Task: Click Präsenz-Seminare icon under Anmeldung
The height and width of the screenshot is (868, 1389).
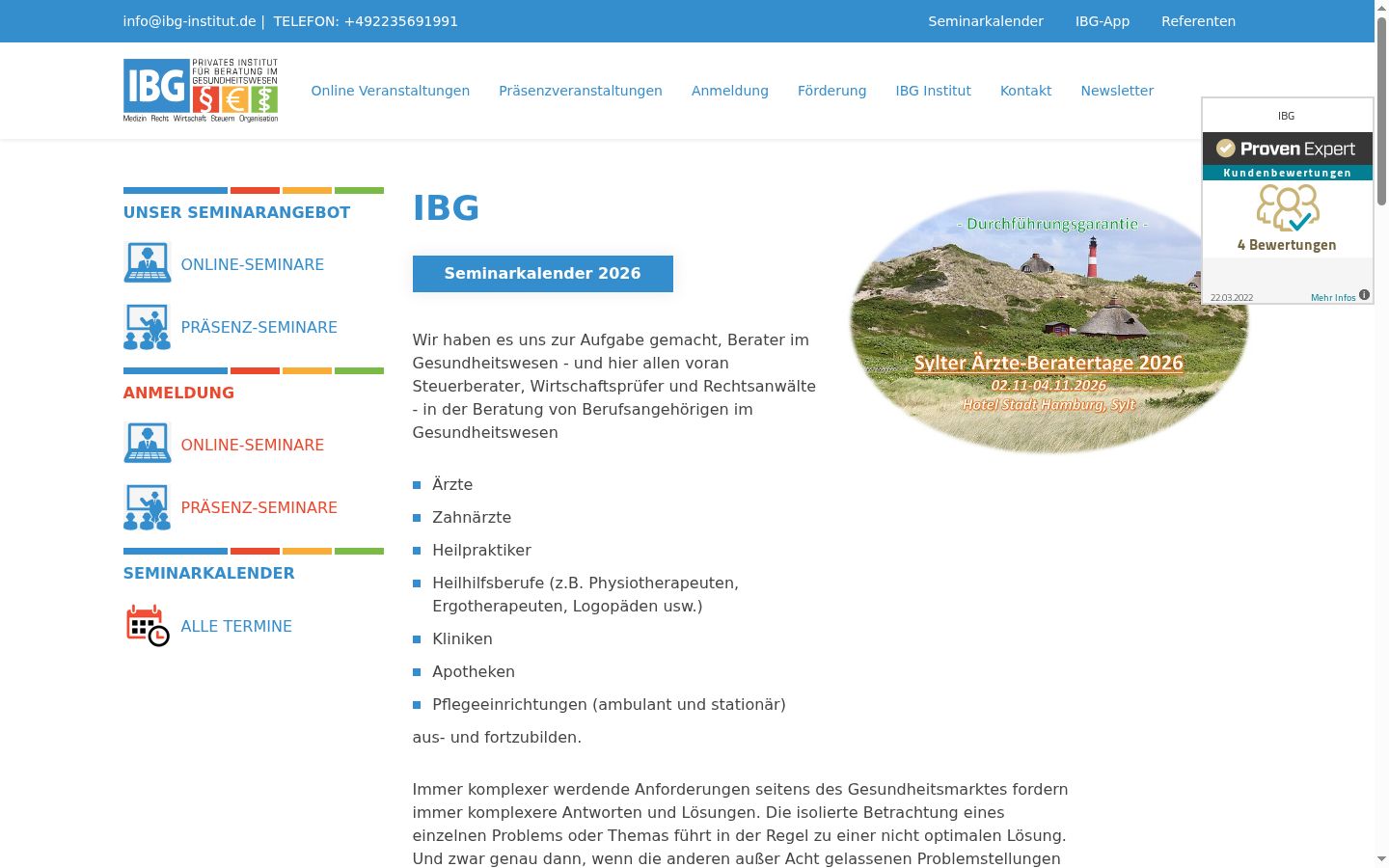Action: pyautogui.click(x=148, y=507)
